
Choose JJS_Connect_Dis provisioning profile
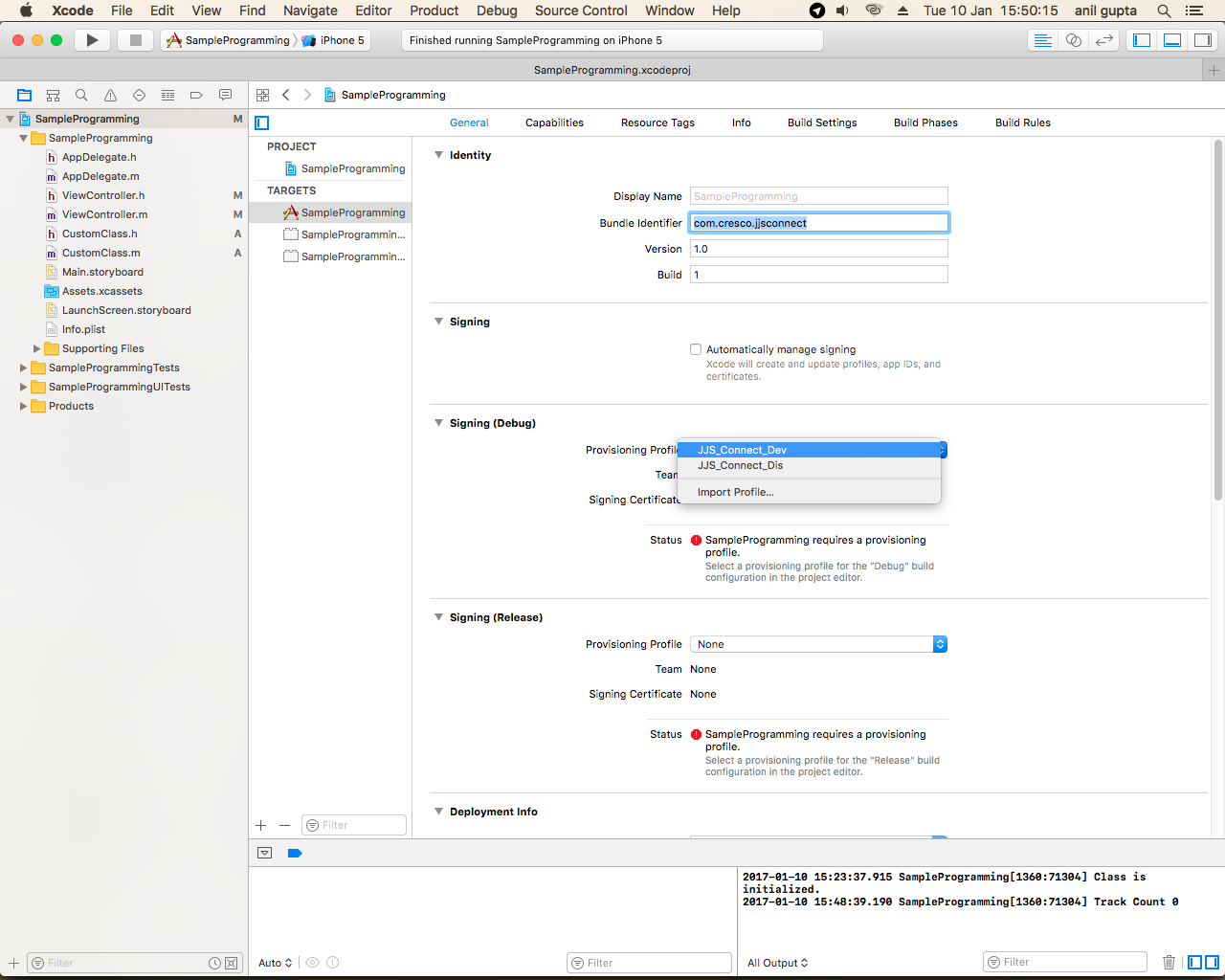tap(809, 465)
